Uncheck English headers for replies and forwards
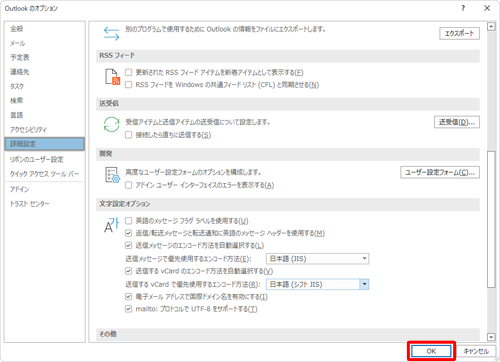Viewport: 500px width, 362px height. 128,233
